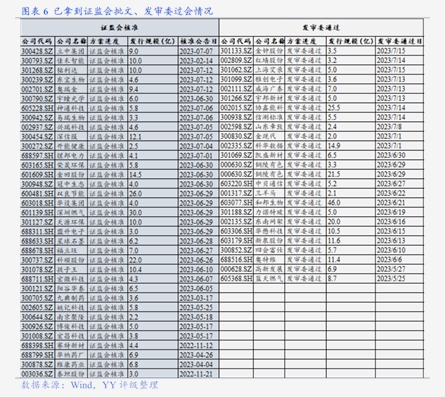Screen dimensions: 445x397
Task: Click code cell 300942.SZ
Action: click(37, 118)
